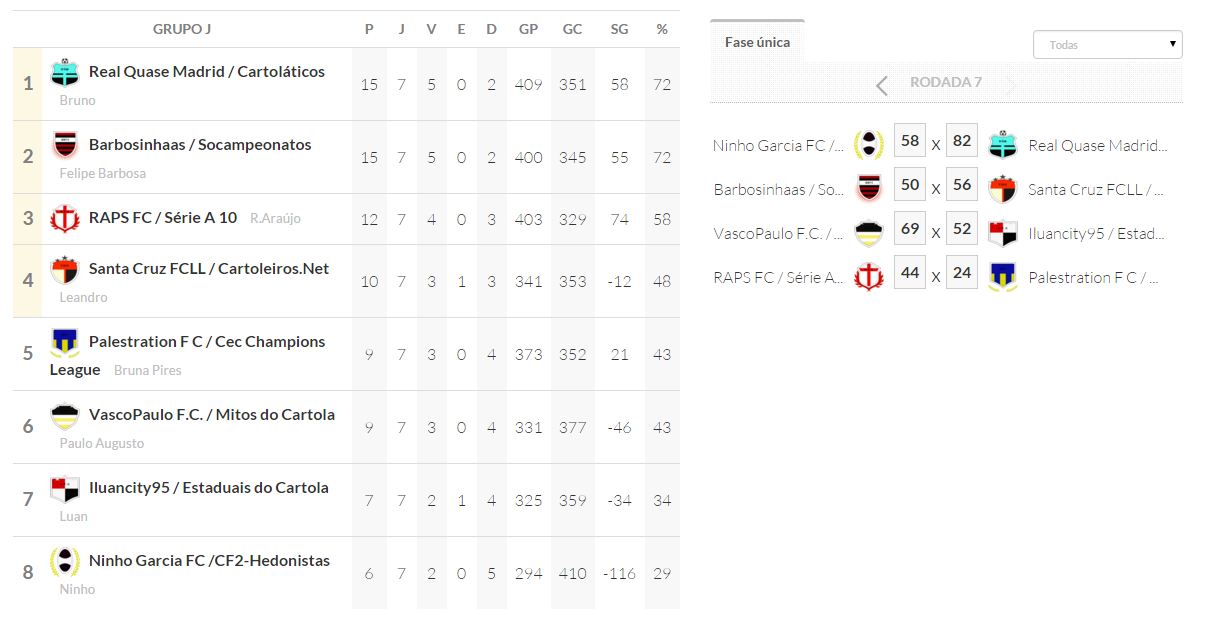This screenshot has height=618, width=1215.
Task: Click Real Quase Madrid score box 82
Action: (x=962, y=142)
